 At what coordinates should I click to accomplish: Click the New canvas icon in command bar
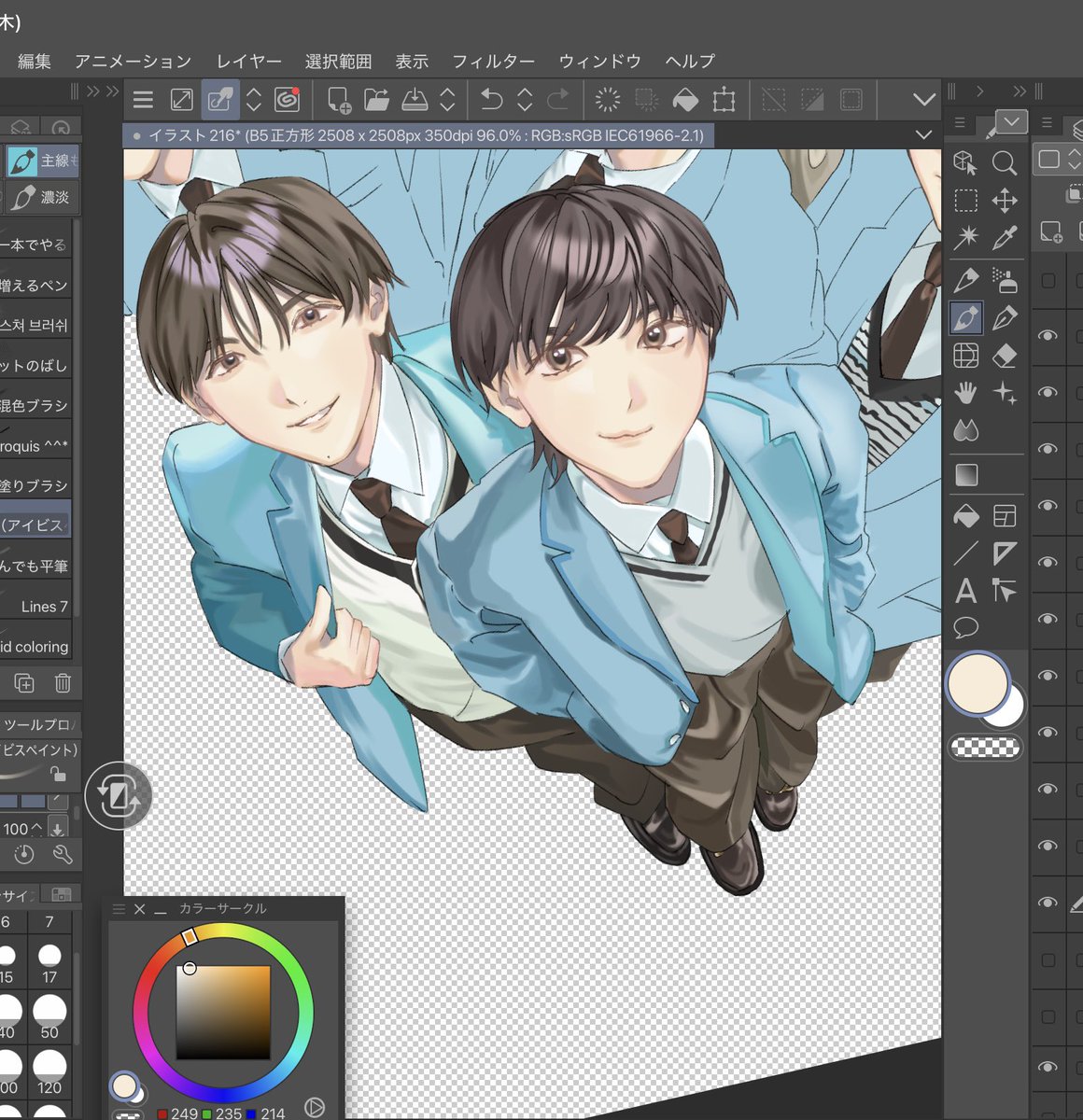pos(339,100)
